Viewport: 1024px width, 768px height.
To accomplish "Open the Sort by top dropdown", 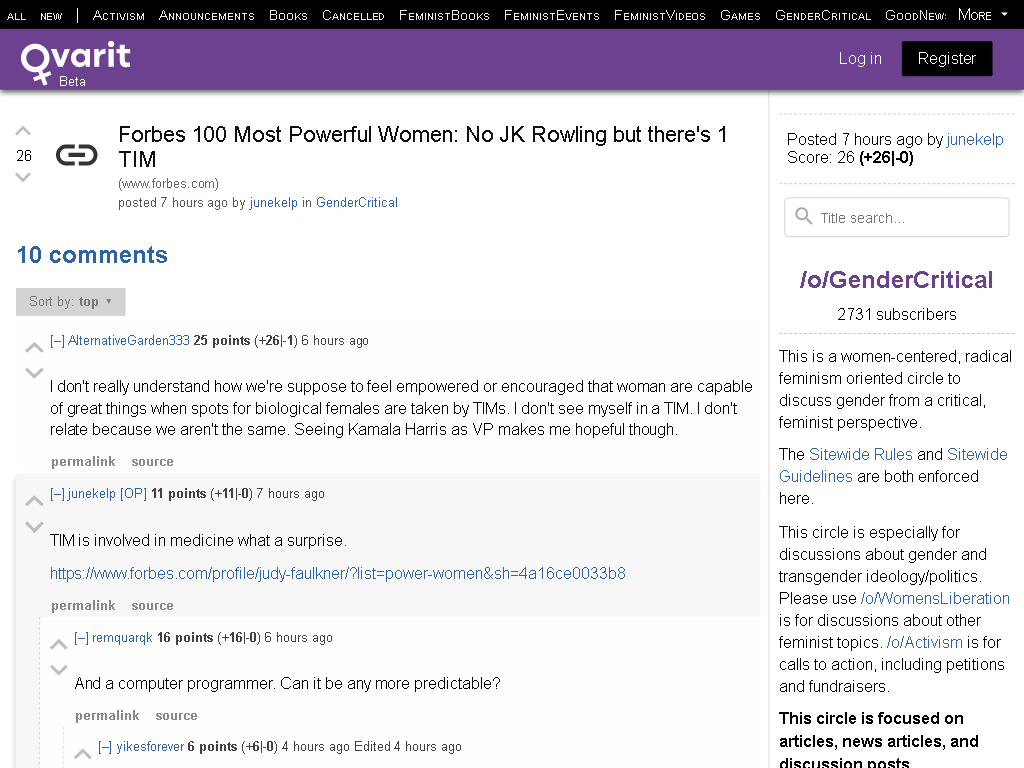I will coord(71,302).
